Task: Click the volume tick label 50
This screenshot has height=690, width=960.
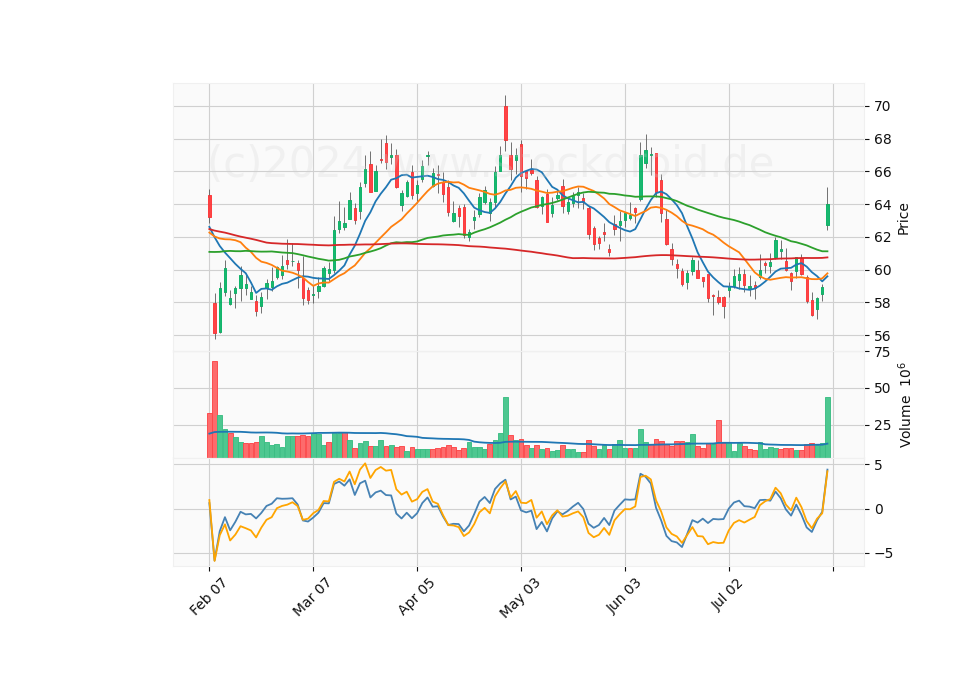Action: [882, 389]
